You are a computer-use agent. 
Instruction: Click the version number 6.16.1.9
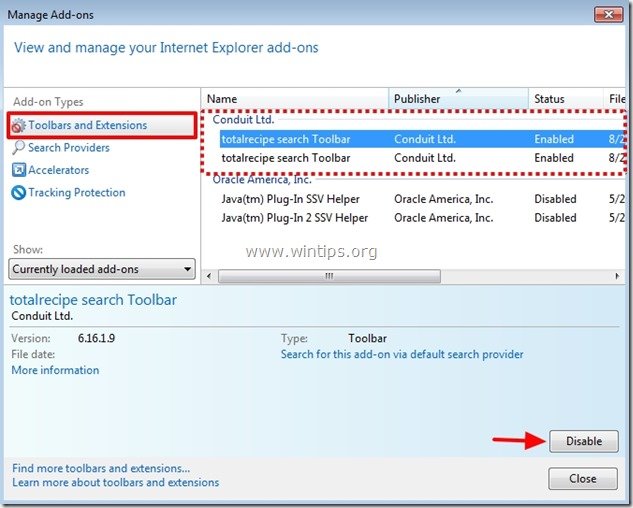tap(96, 338)
